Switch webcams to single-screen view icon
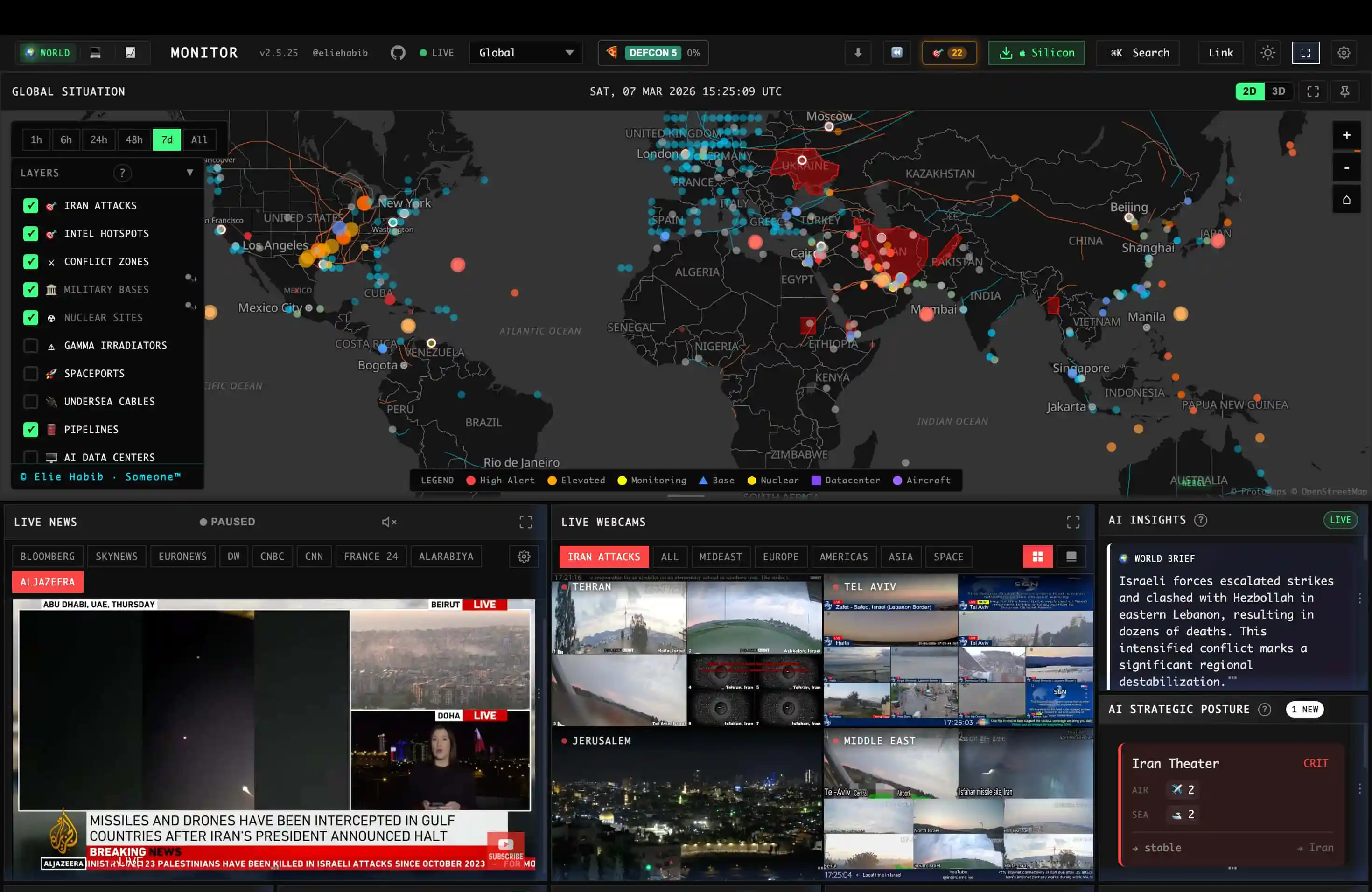The width and height of the screenshot is (1372, 892). coord(1071,557)
